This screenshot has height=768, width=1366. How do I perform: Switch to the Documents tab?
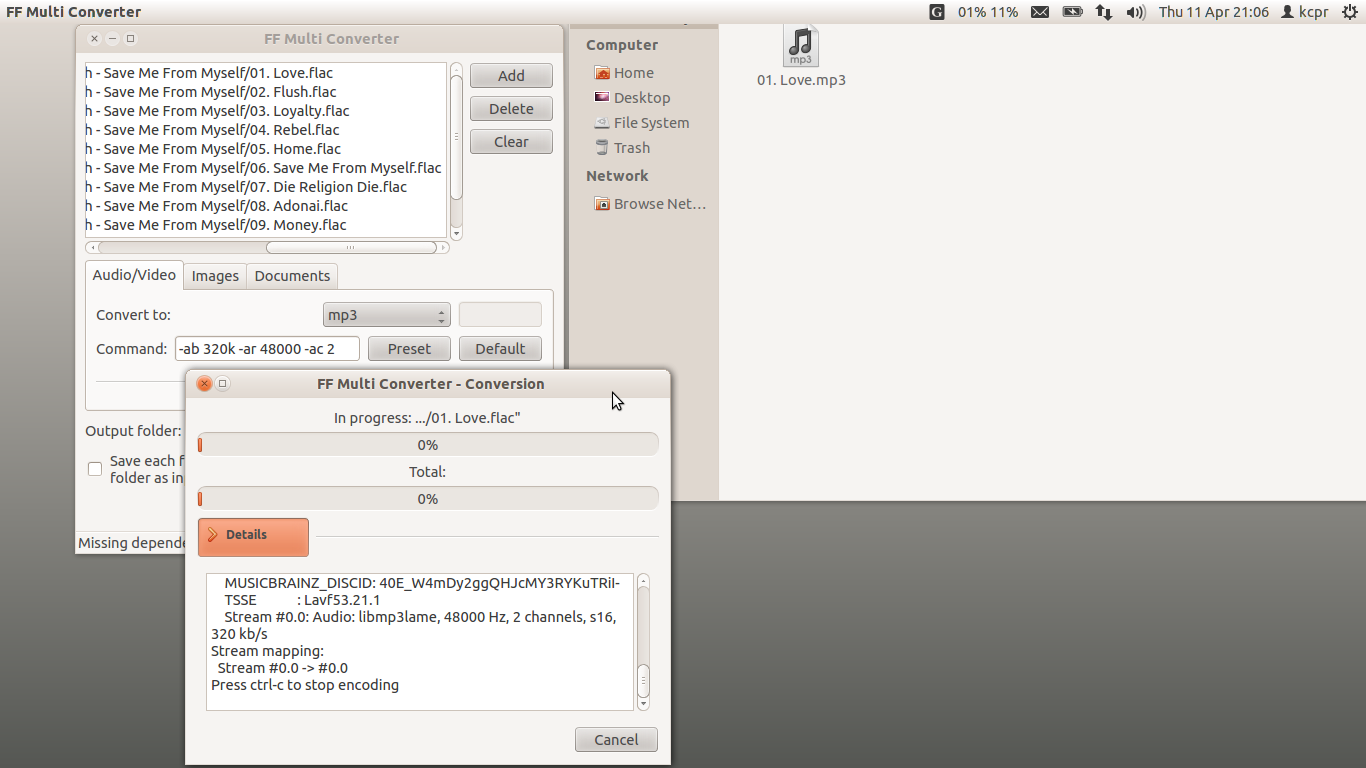(292, 276)
